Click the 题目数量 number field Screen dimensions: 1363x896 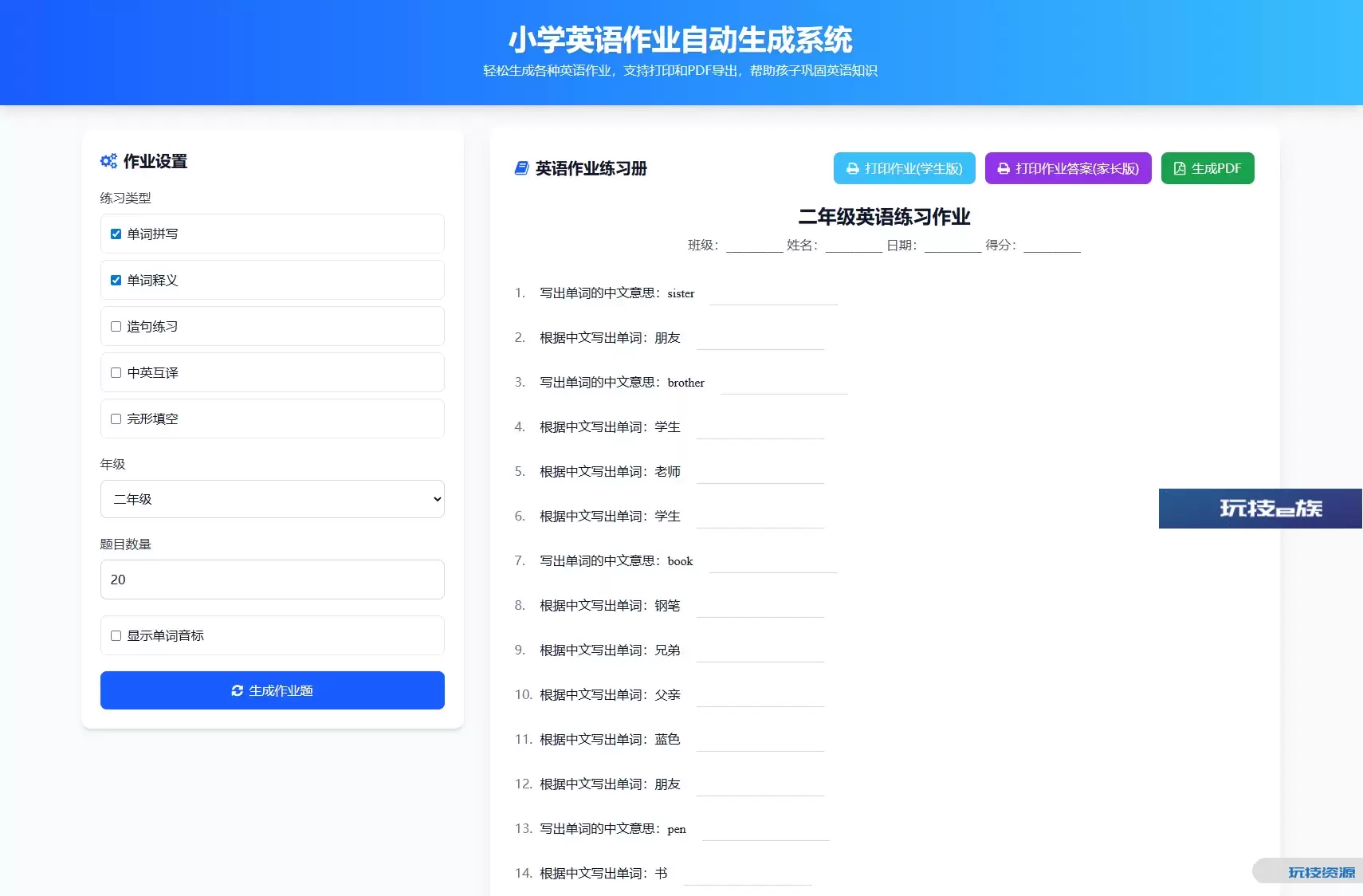272,580
